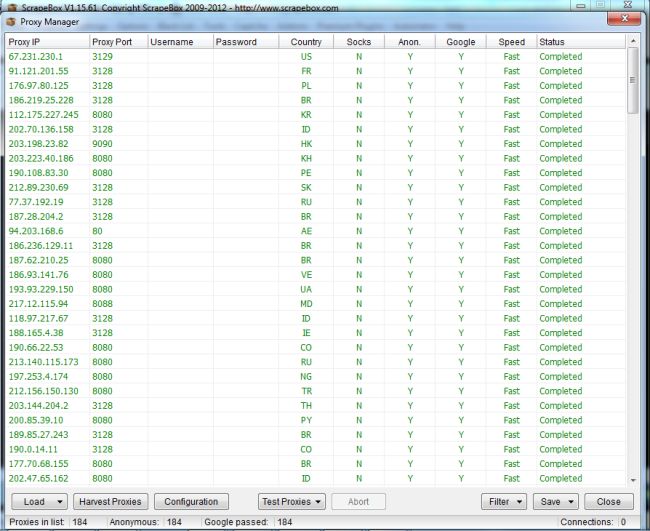Image resolution: width=650 pixels, height=531 pixels.
Task: Click the scrollbar down arrow
Action: [633, 480]
